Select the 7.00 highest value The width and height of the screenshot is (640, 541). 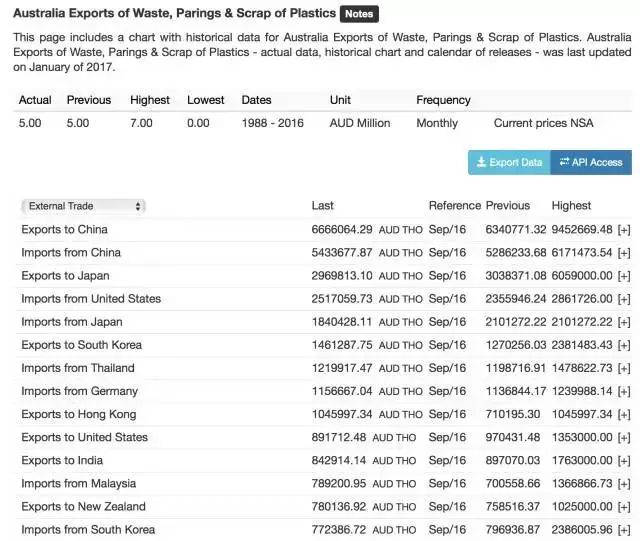[141, 123]
